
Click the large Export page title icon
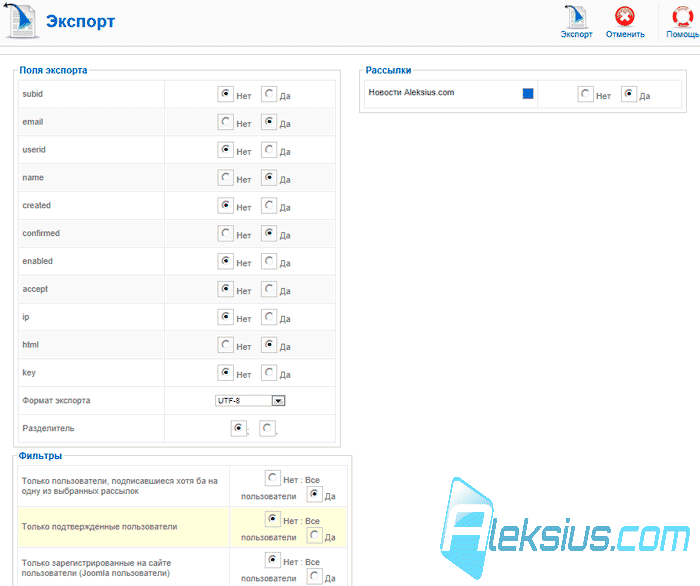pos(21,20)
